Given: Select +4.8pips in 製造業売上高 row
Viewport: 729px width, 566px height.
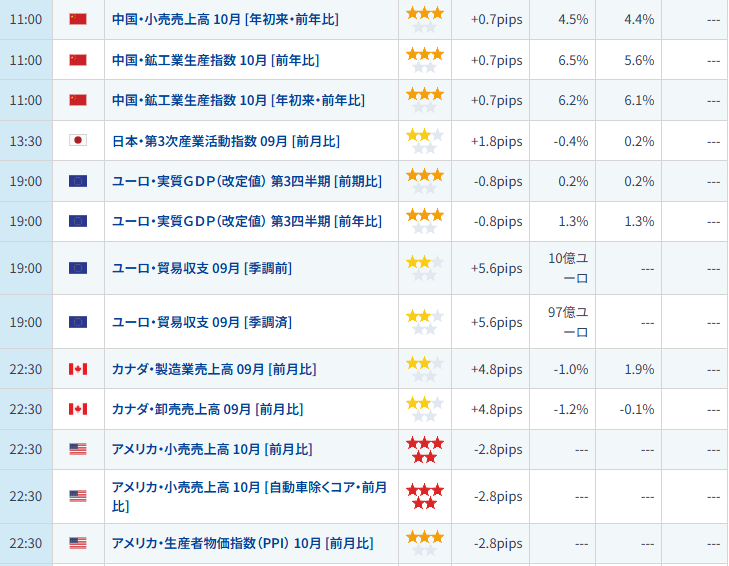Looking at the screenshot, I should click(x=497, y=369).
